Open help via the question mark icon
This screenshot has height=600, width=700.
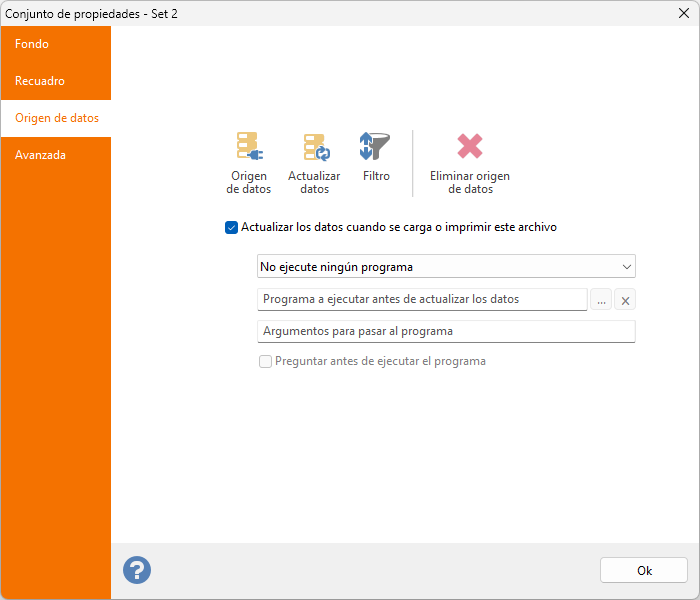point(137,570)
